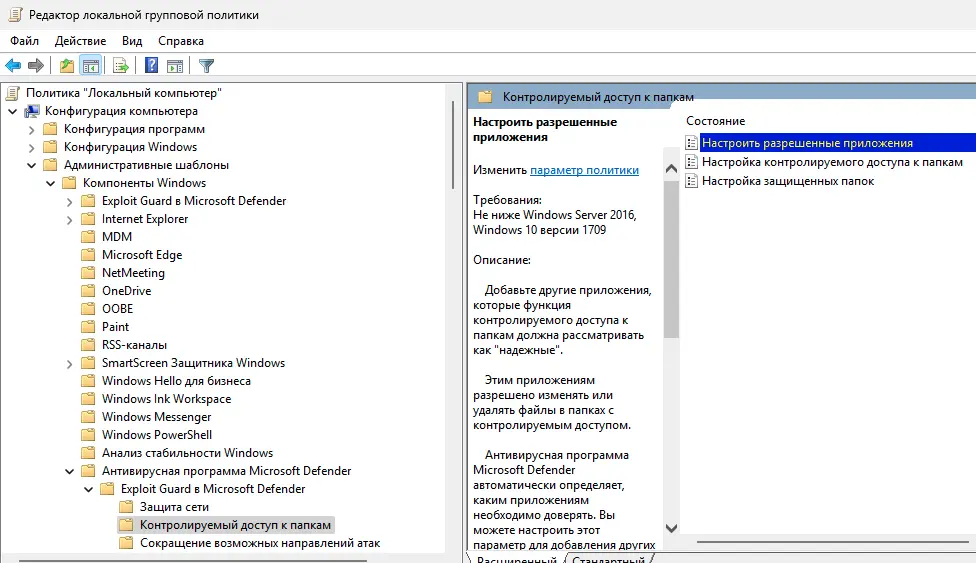Image resolution: width=976 pixels, height=563 pixels.
Task: Collapse the Компоненты Windows tree node
Action: (x=50, y=183)
